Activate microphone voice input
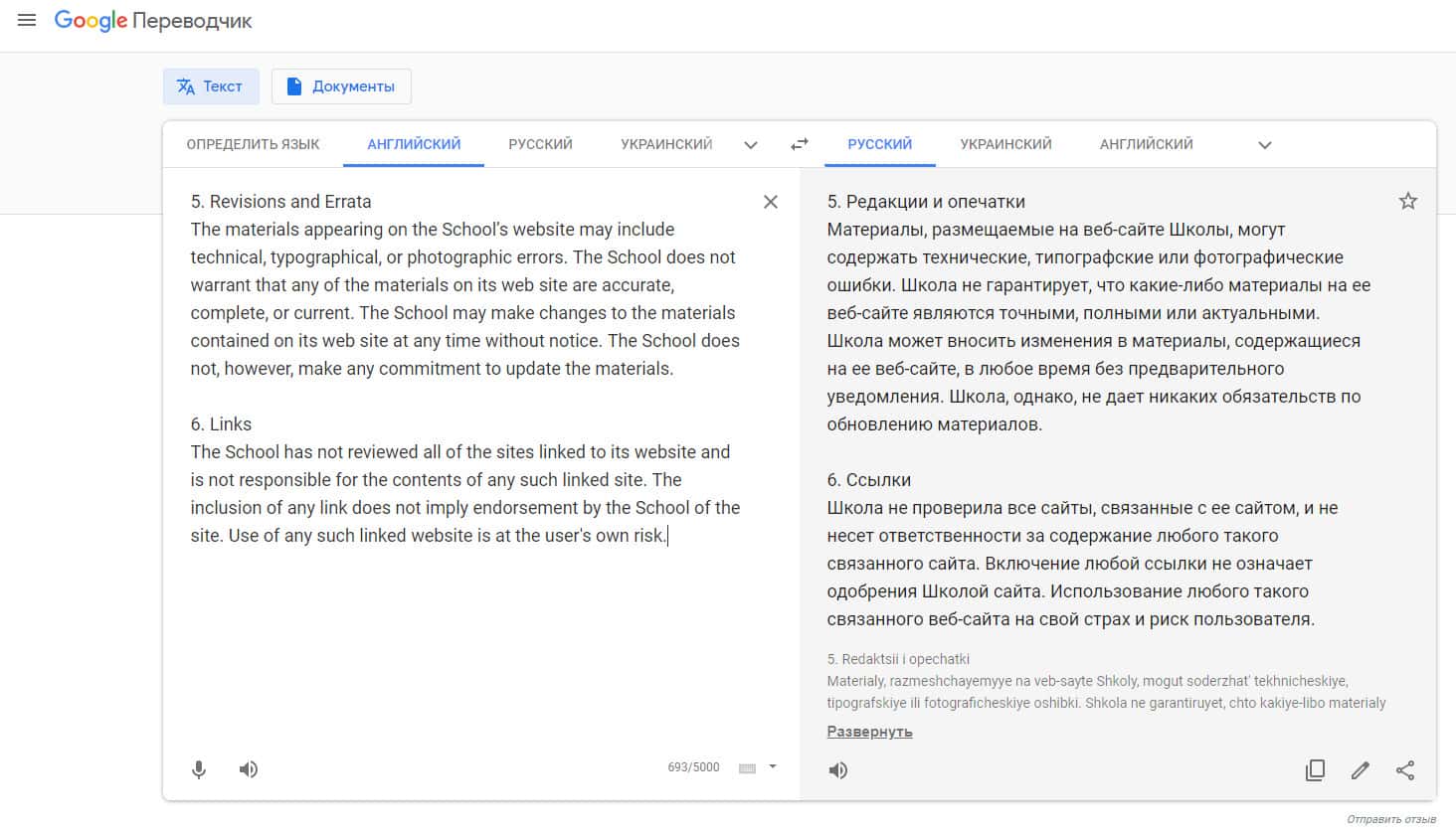 pyautogui.click(x=199, y=769)
